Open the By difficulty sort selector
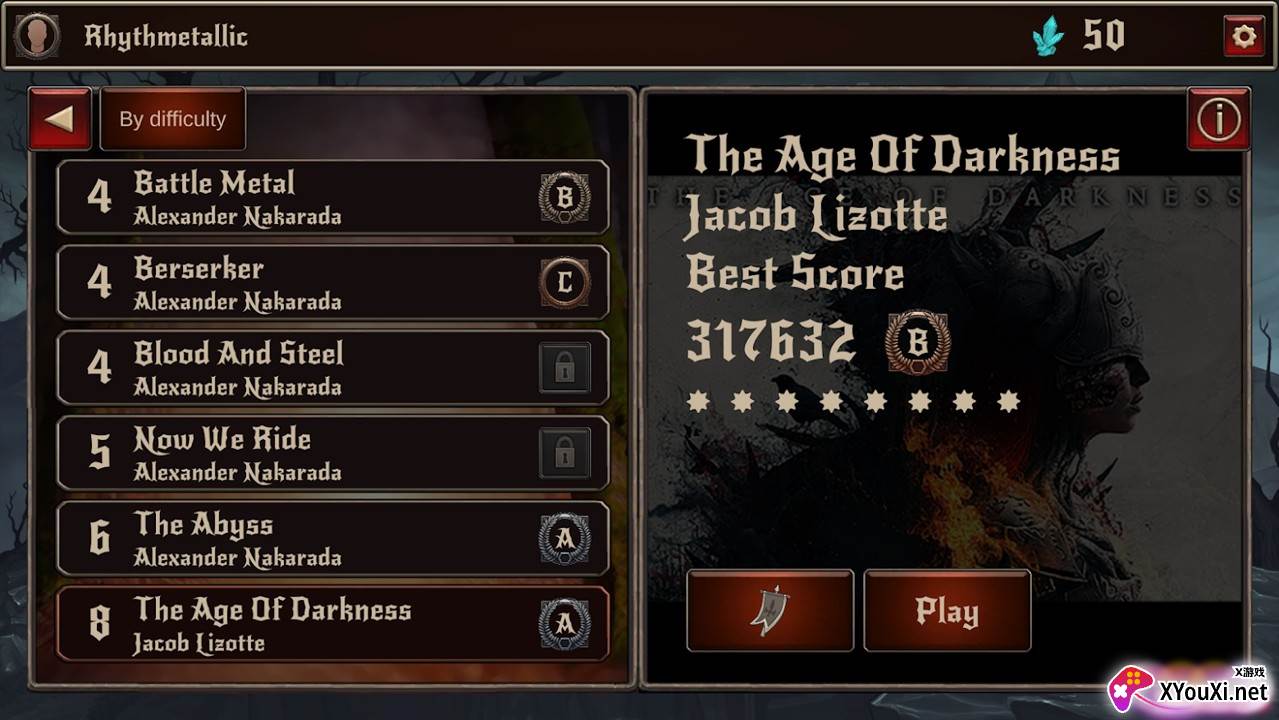Viewport: 1279px width, 720px height. tap(172, 119)
